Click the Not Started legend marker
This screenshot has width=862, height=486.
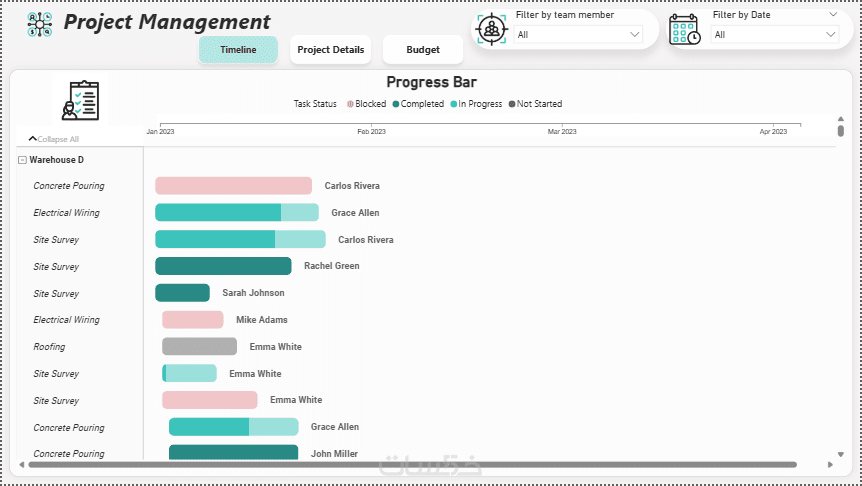(512, 104)
